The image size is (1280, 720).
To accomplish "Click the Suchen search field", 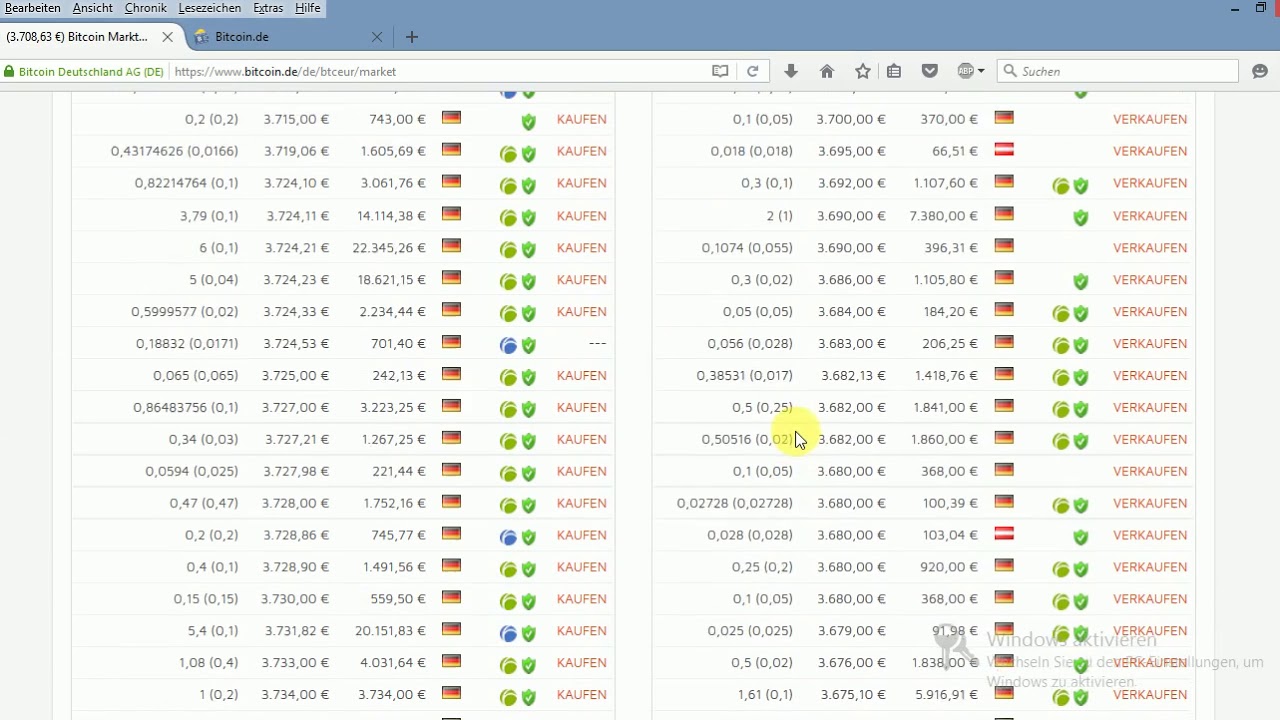I will (1118, 71).
